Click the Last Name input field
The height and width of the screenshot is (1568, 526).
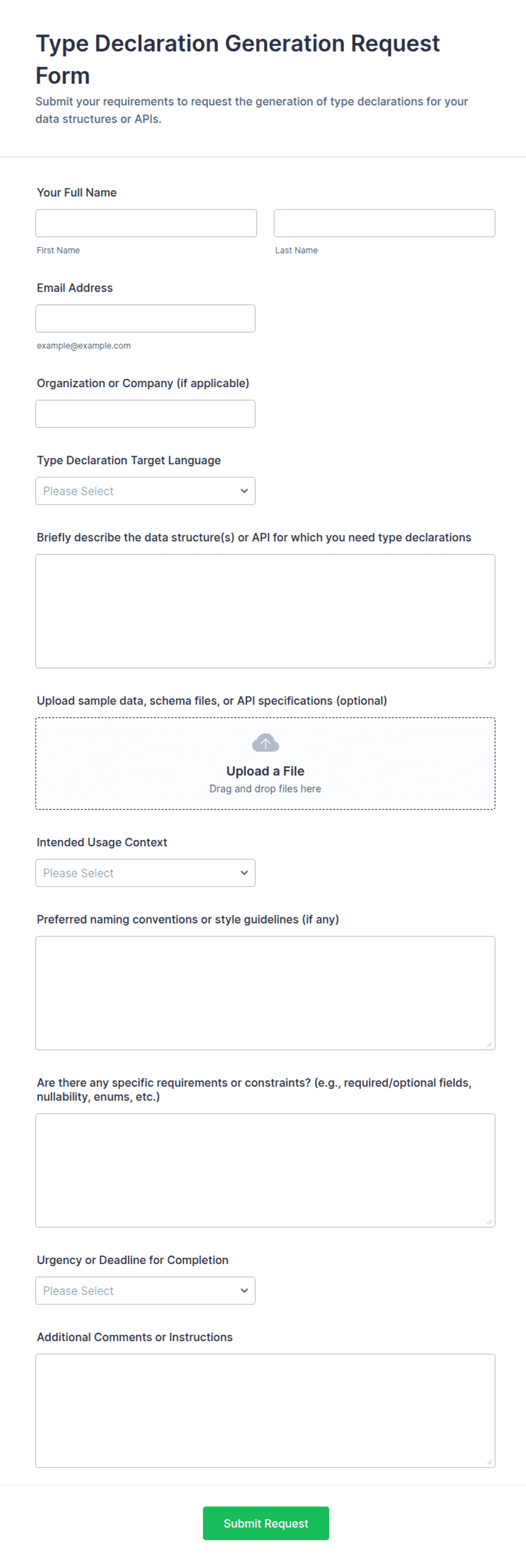tap(384, 223)
